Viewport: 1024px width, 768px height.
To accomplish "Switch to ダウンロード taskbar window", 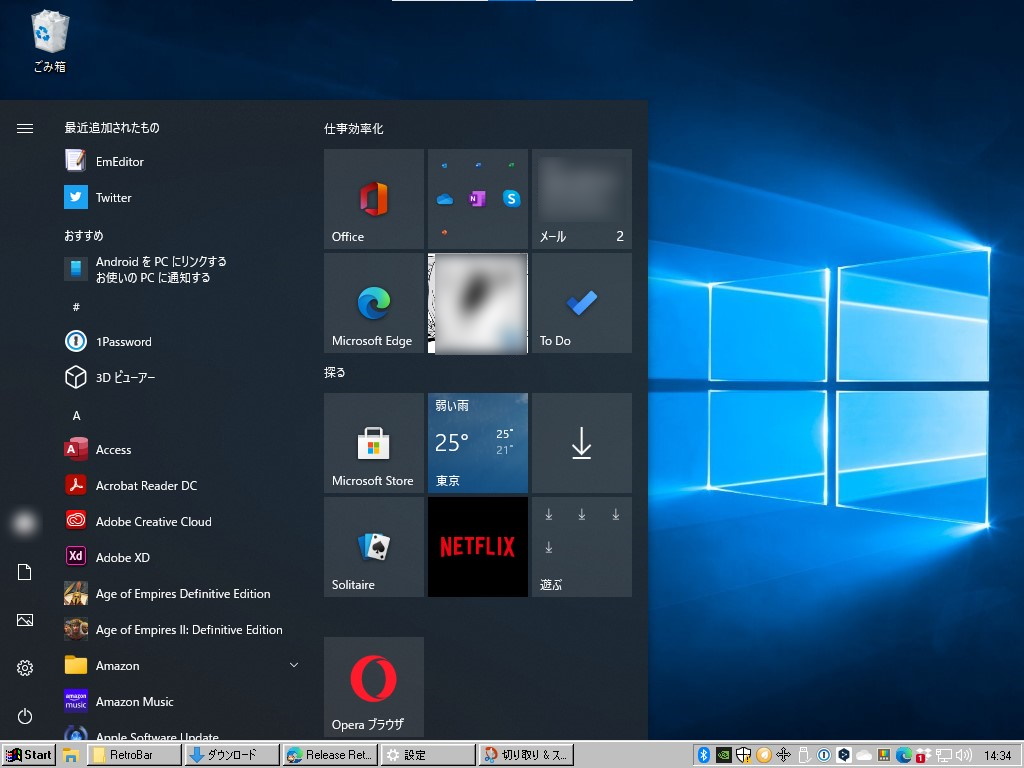I will tap(232, 754).
